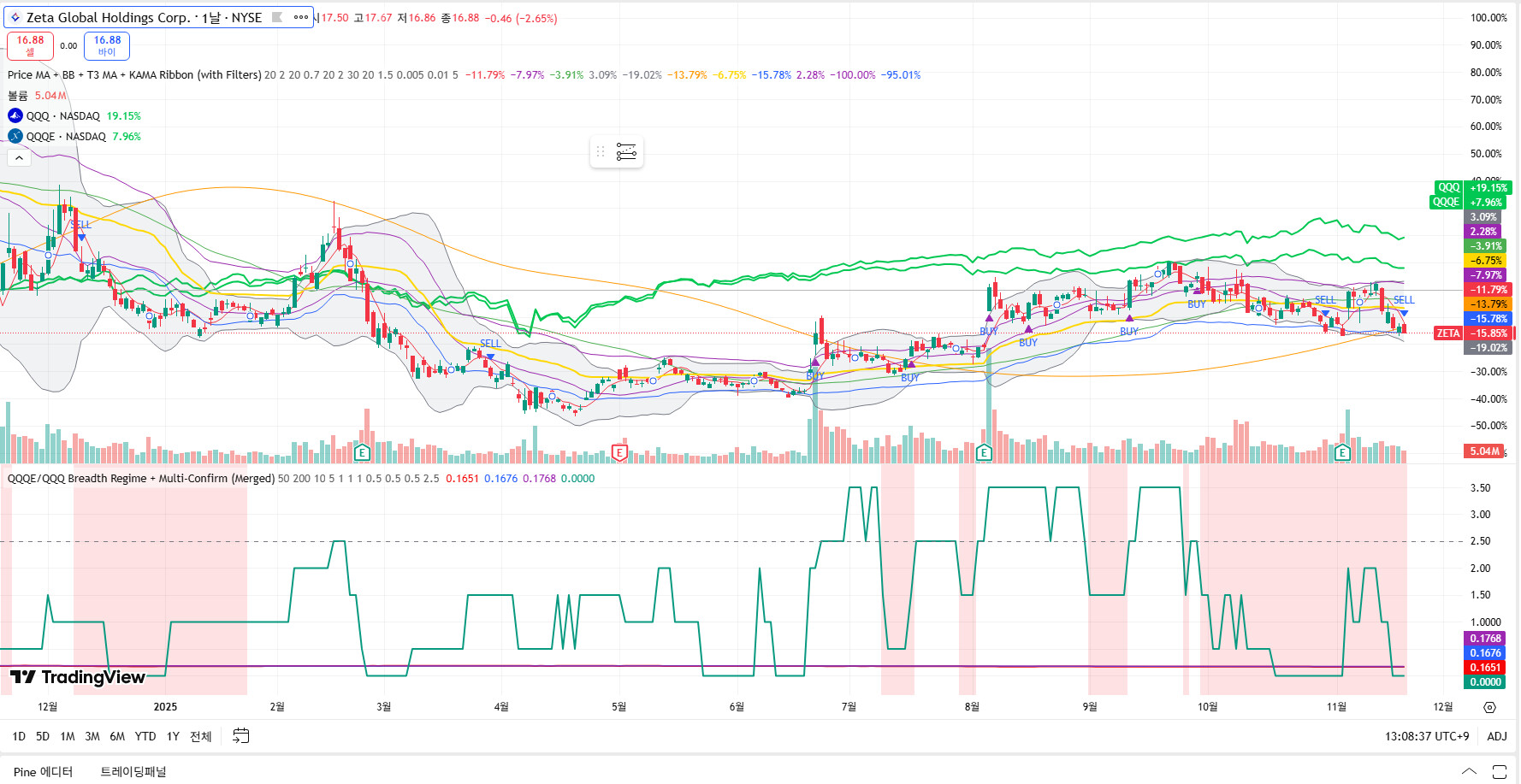The width and height of the screenshot is (1521, 784).
Task: Set the chart range to 1D
Action: [19, 736]
